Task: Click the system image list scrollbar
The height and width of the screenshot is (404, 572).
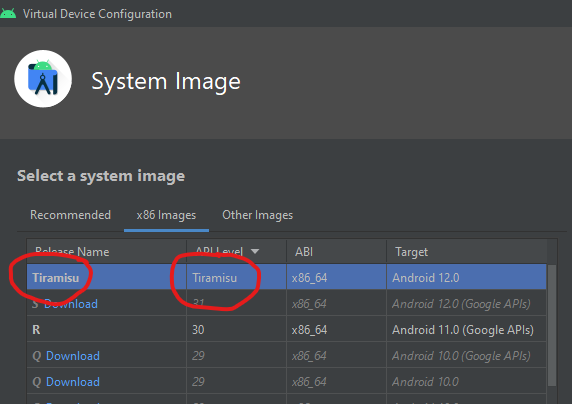Action: coord(552,325)
